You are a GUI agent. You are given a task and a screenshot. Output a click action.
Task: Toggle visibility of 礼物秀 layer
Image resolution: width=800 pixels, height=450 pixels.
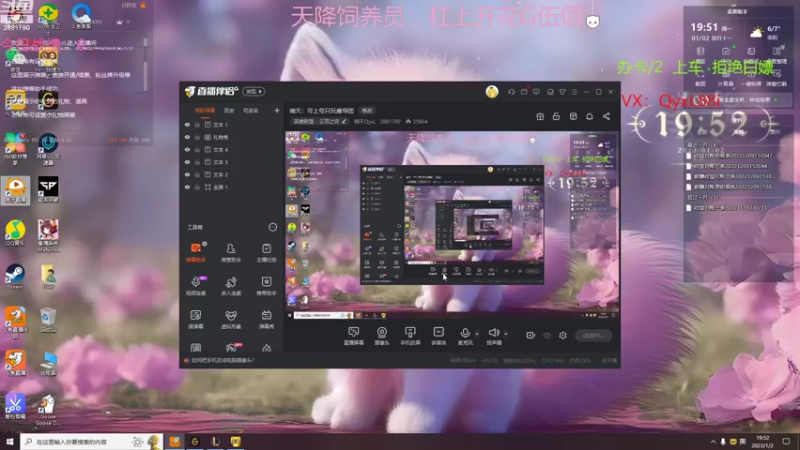point(187,137)
